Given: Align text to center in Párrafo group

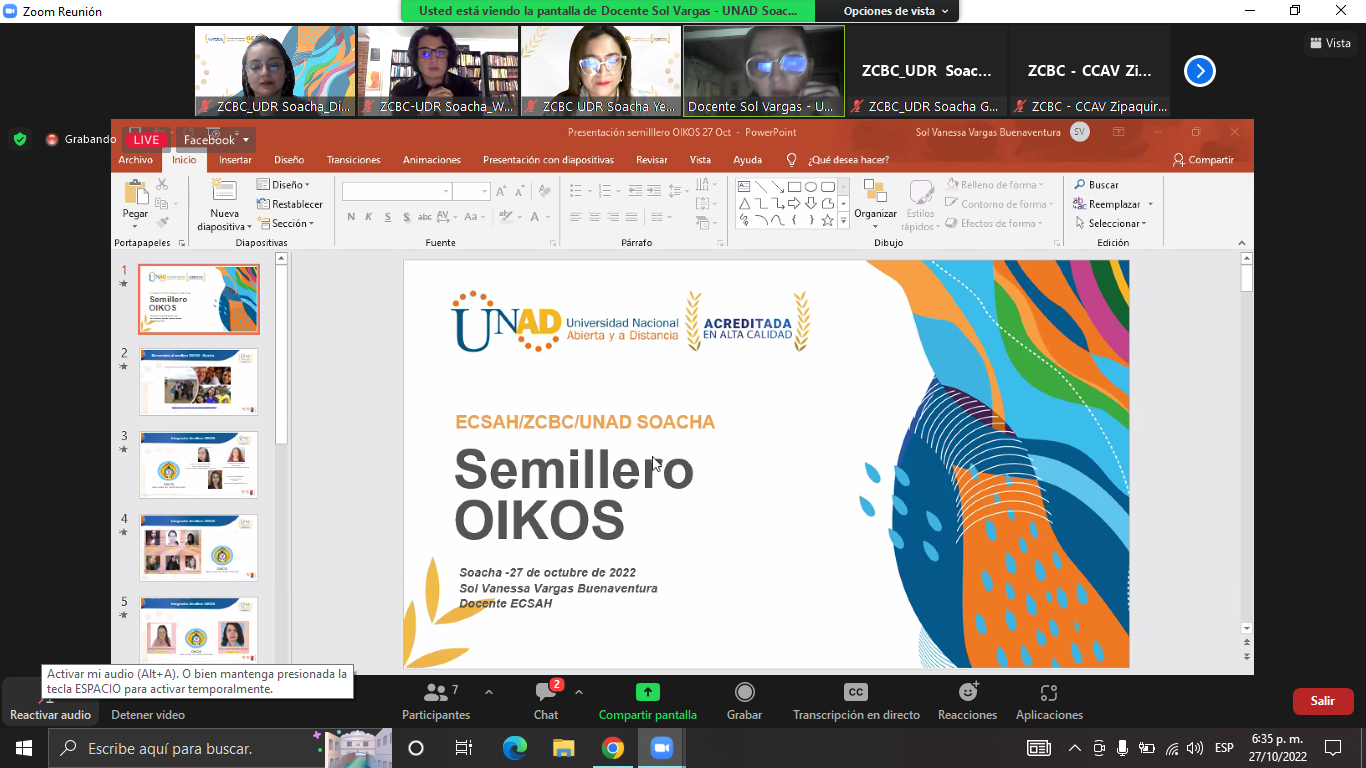Looking at the screenshot, I should [x=594, y=217].
